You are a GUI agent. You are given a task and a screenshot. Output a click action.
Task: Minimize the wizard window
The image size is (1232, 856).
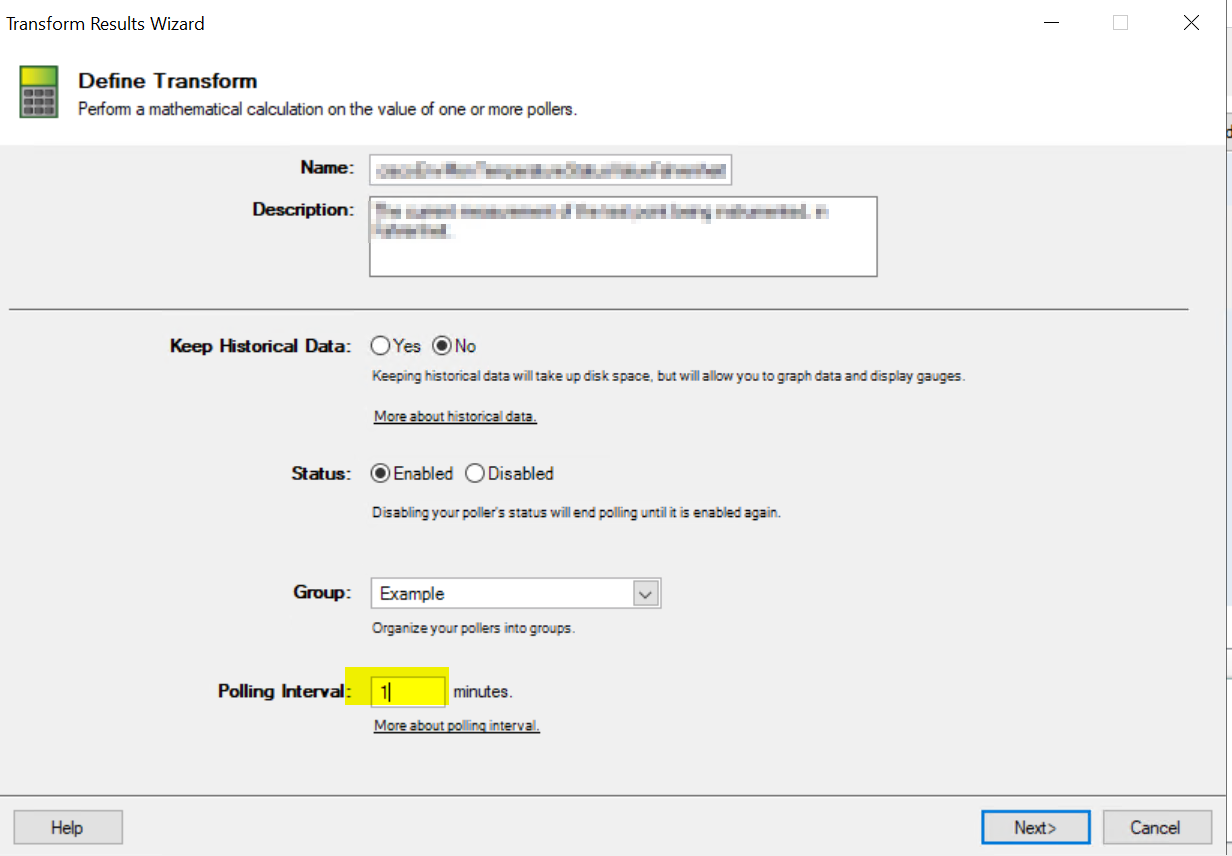(x=1051, y=22)
